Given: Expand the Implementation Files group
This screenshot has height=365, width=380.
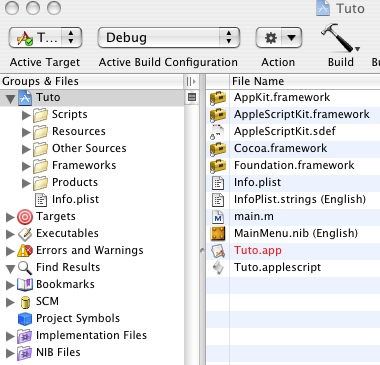Looking at the screenshot, I should pos(10,336).
